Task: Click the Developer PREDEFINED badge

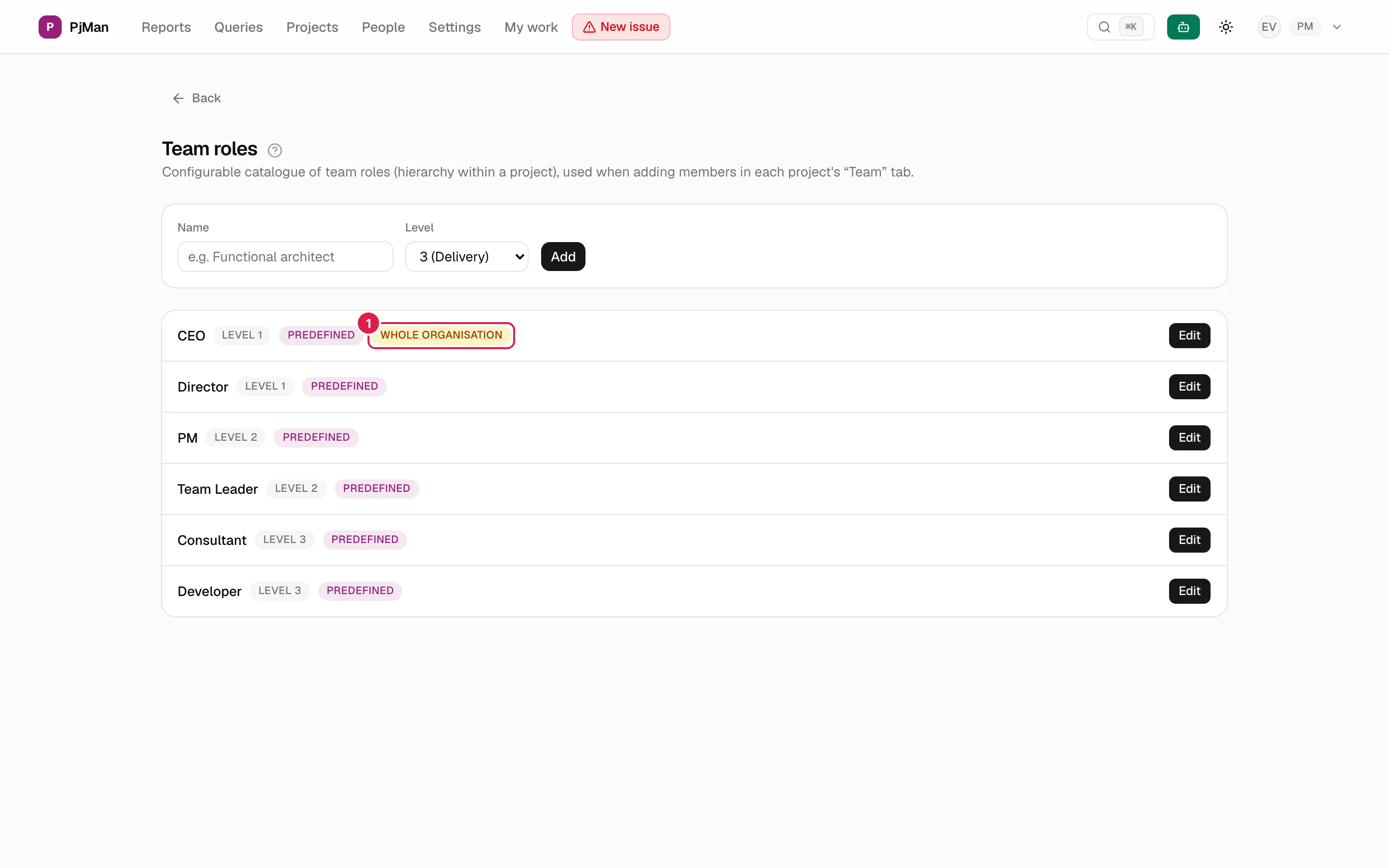Action: coord(360,591)
